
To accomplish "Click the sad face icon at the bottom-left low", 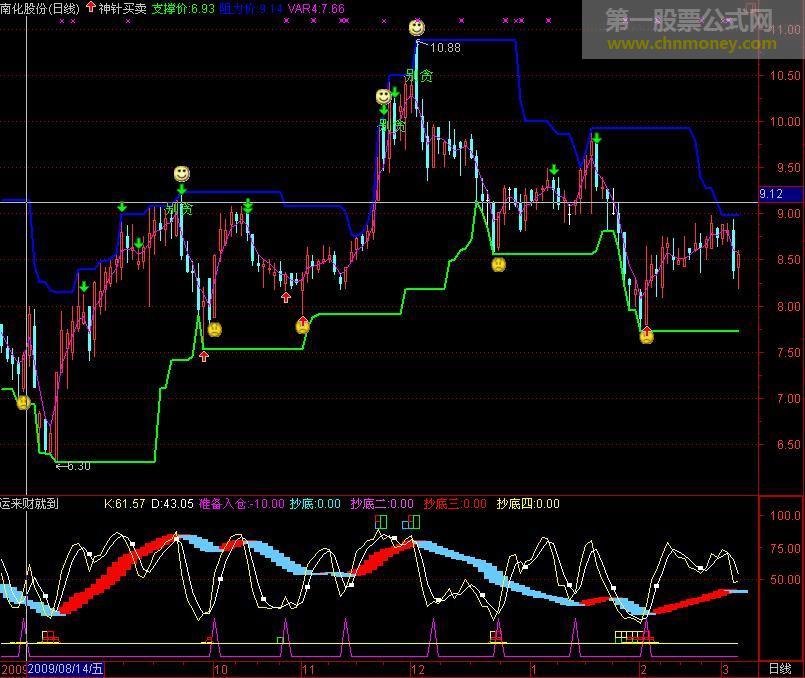I will (x=23, y=403).
